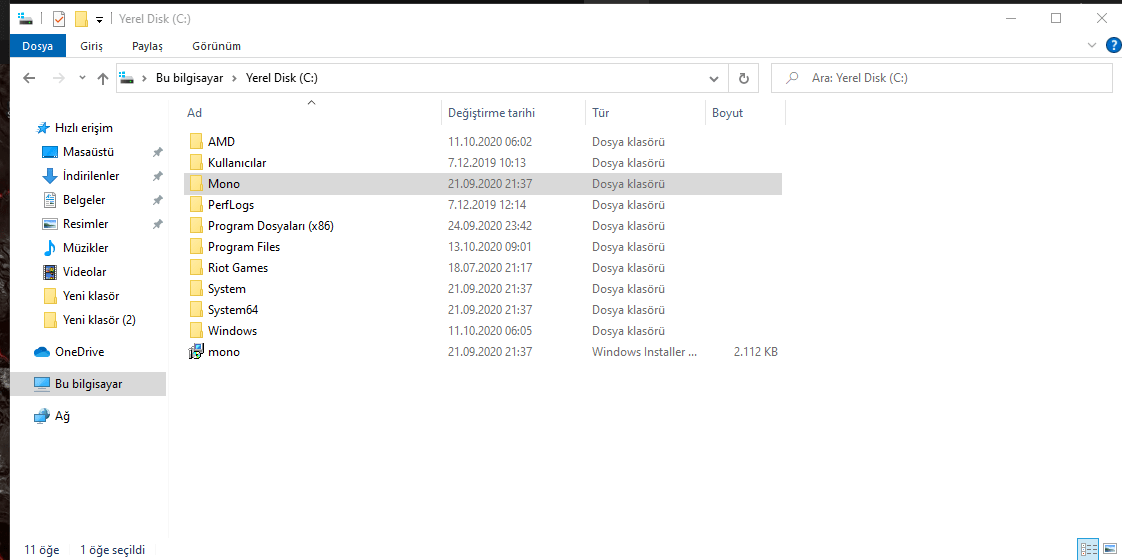This screenshot has height=560, width=1122.
Task: Open the Paylaş ribbon tab
Action: (147, 46)
